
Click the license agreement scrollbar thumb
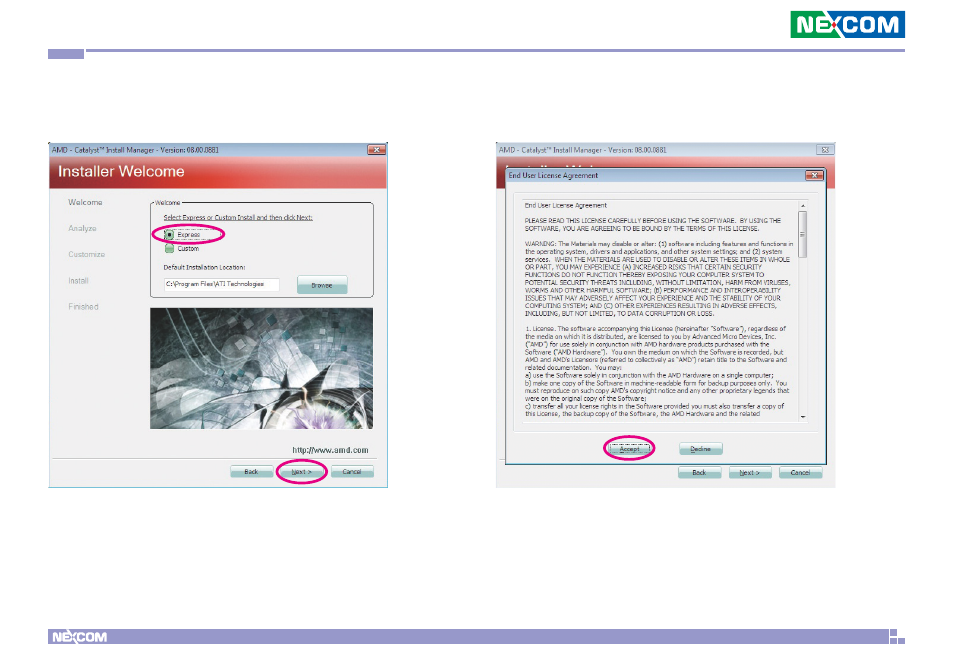(803, 234)
